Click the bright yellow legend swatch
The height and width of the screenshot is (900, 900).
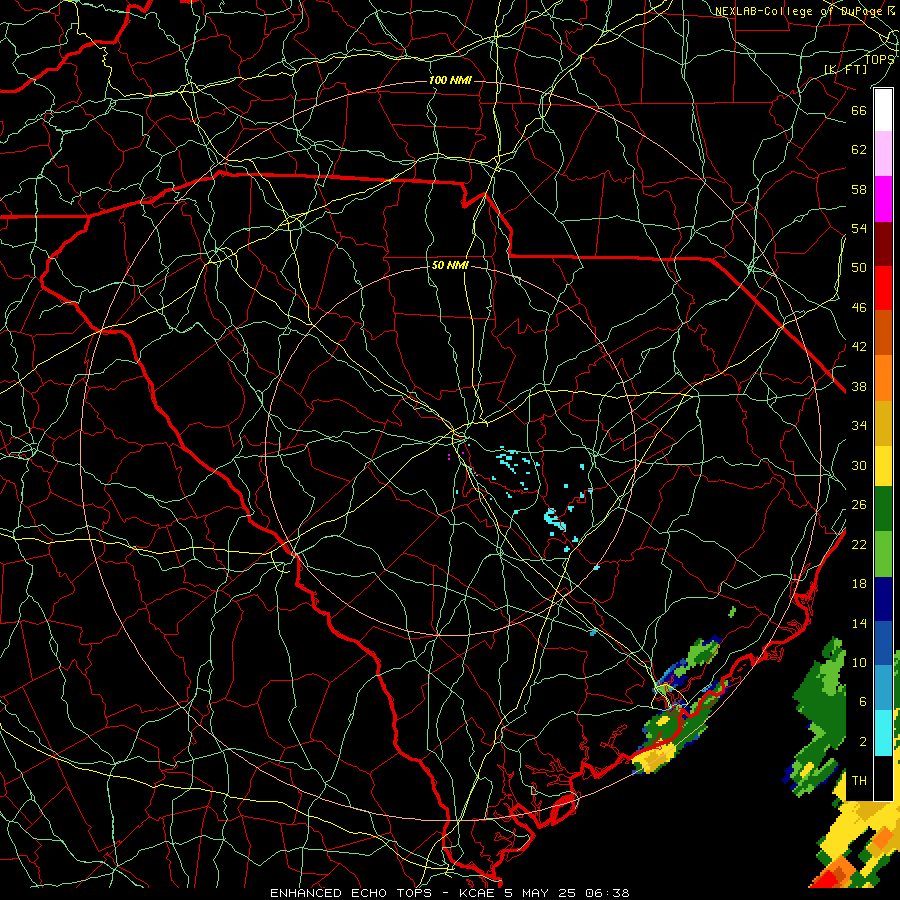tap(883, 465)
